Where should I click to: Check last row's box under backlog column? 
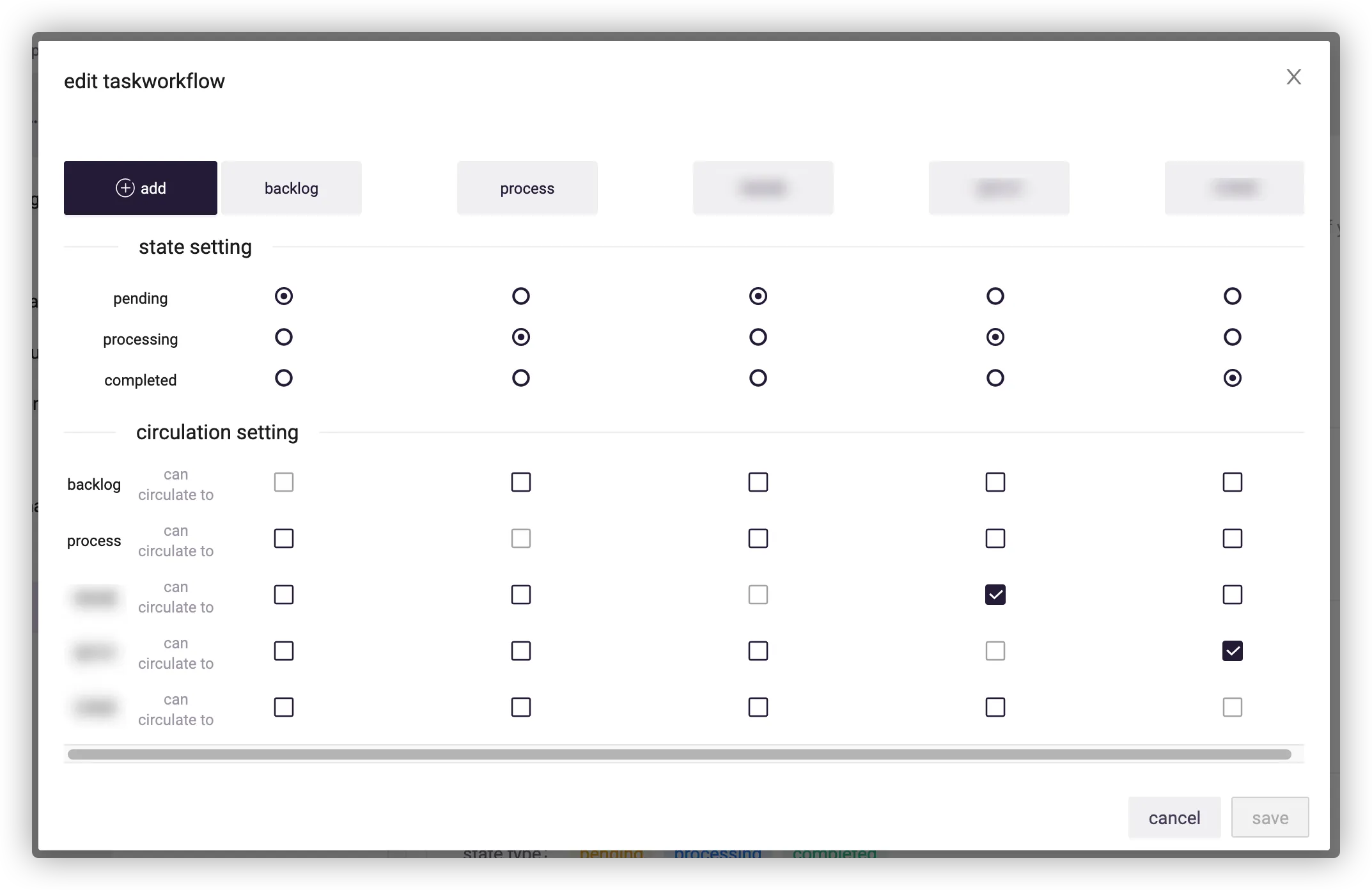pyautogui.click(x=284, y=707)
